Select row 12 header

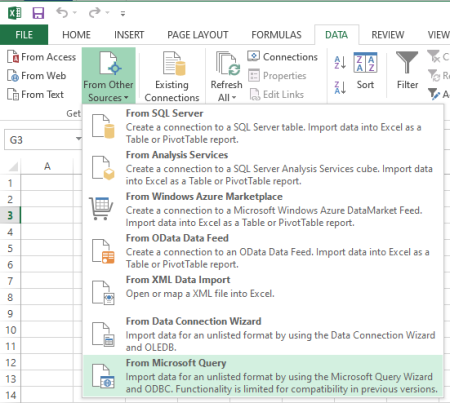tap(10, 363)
